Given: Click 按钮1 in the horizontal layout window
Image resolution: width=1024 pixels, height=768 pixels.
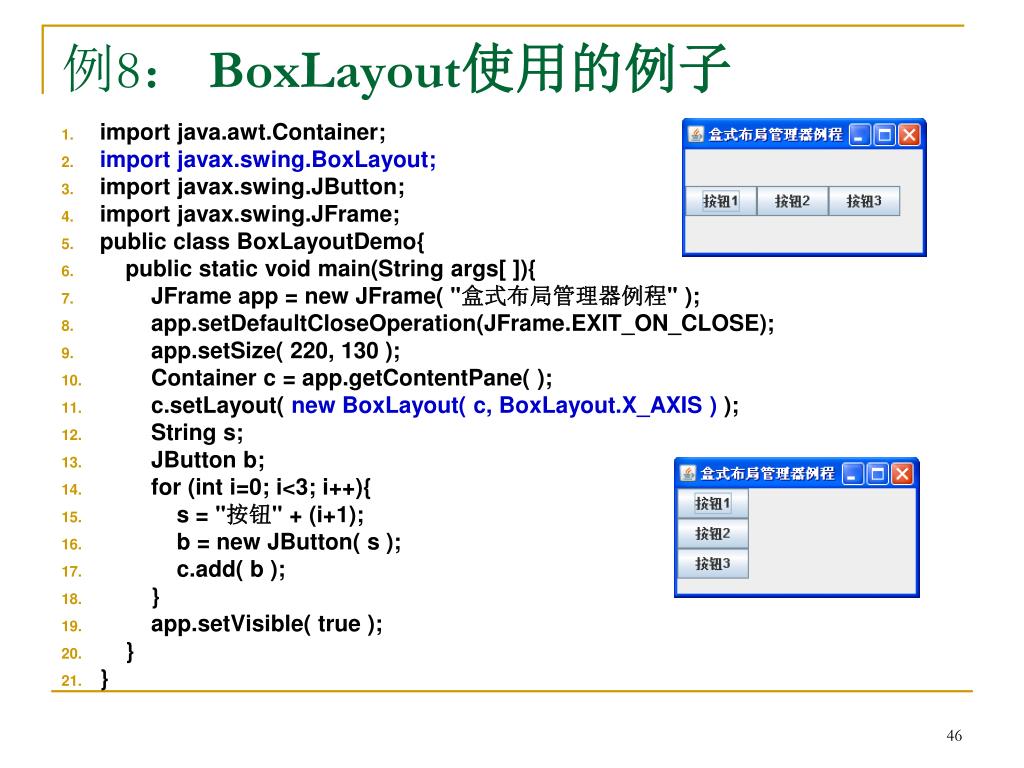Looking at the screenshot, I should 720,201.
